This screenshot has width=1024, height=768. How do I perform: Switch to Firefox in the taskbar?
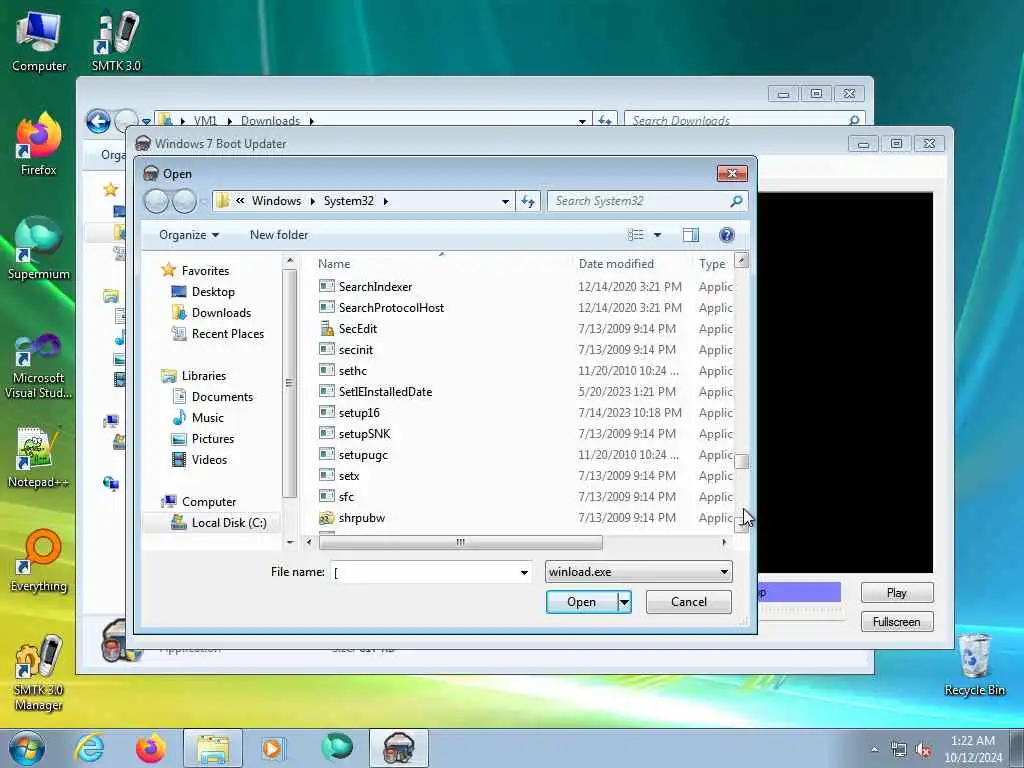pos(150,748)
